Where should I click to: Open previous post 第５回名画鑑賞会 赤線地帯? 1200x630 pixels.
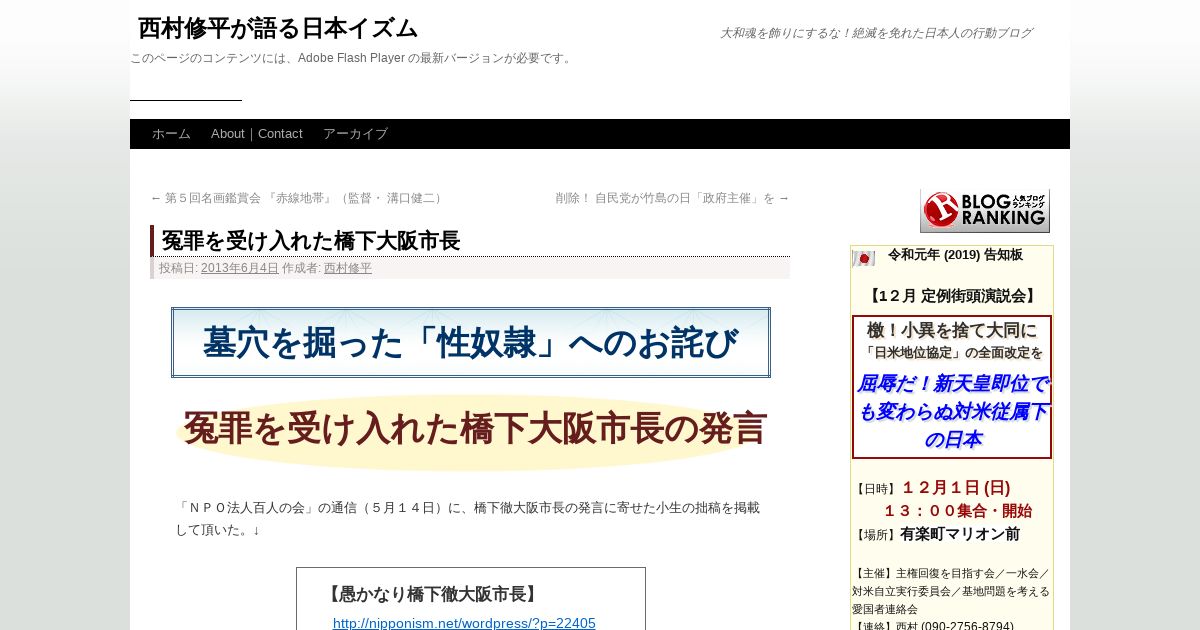point(298,198)
